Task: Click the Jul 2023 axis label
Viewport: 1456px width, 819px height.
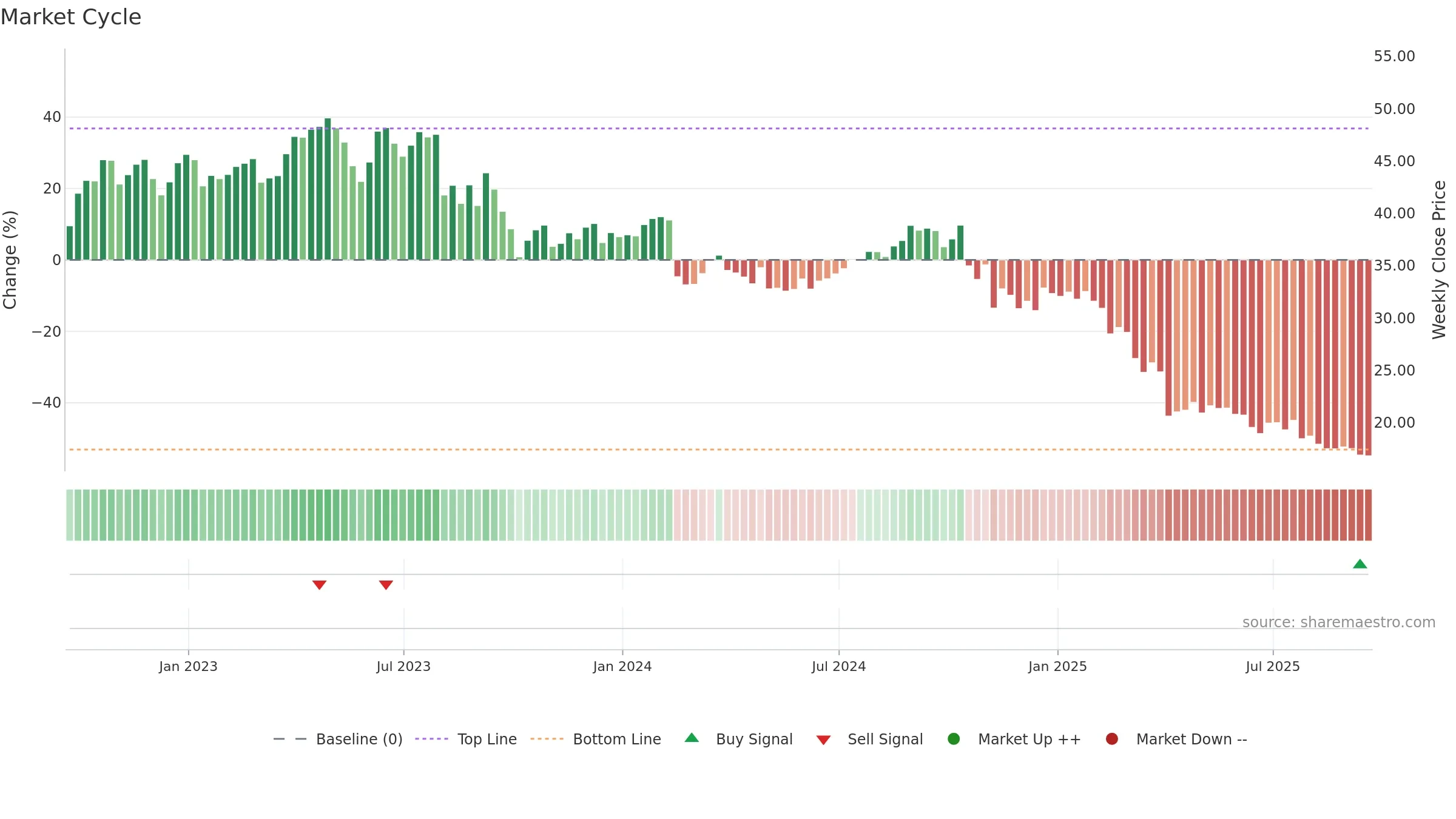Action: (x=403, y=666)
